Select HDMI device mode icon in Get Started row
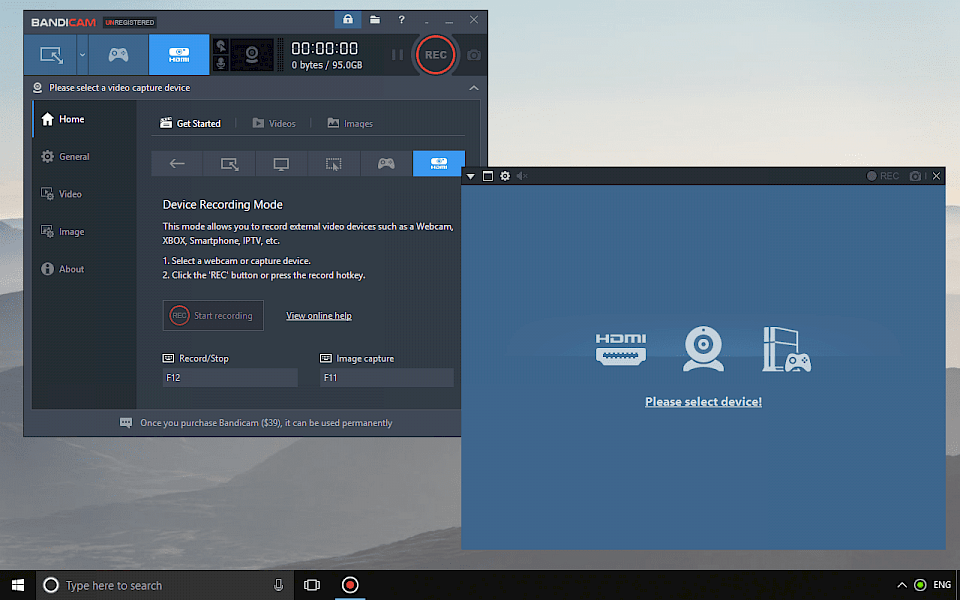The width and height of the screenshot is (960, 600). 438,163
